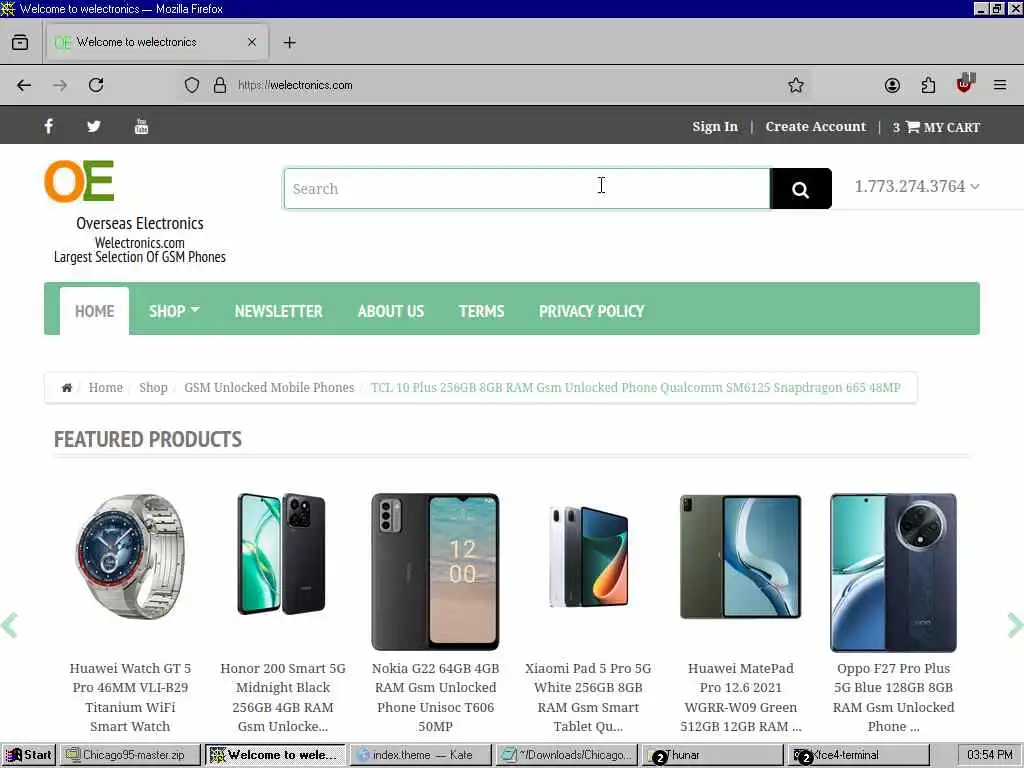Screen dimensions: 1024x768
Task: Open Firefox account icon
Action: (x=892, y=85)
